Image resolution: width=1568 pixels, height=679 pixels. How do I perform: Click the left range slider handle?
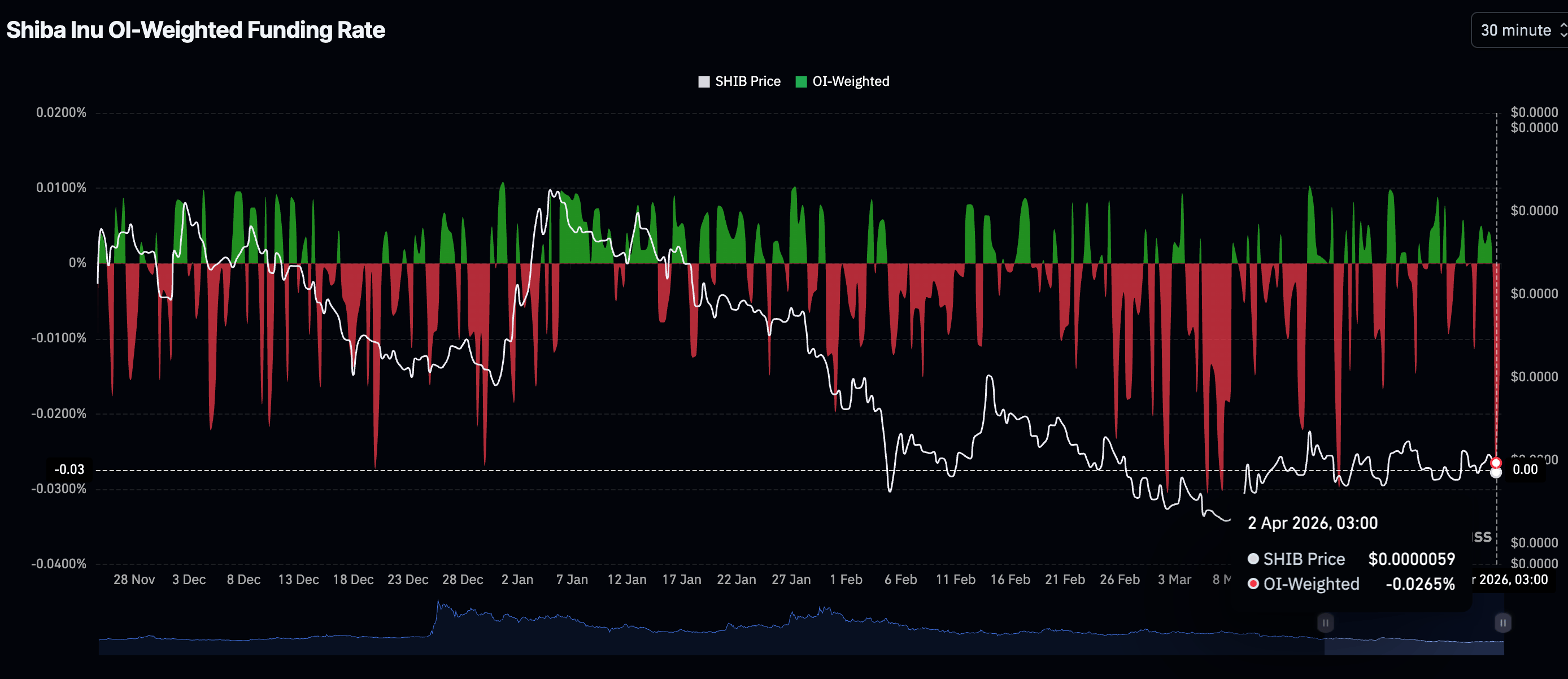point(1325,623)
